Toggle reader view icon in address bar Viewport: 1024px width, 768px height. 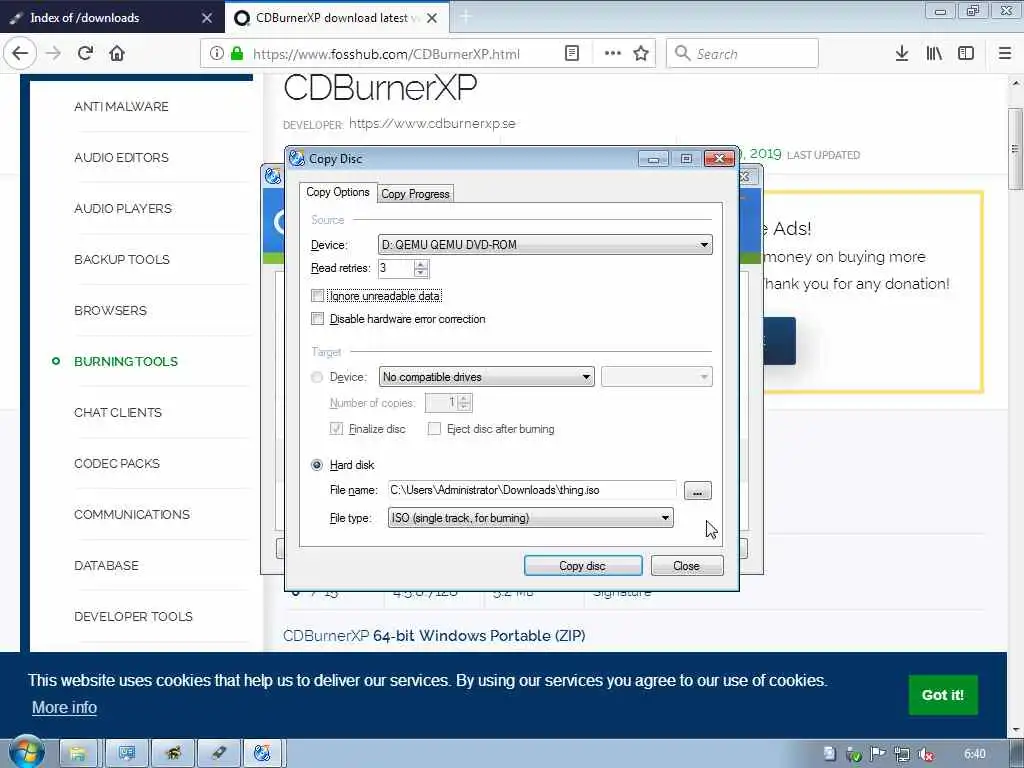pos(572,54)
